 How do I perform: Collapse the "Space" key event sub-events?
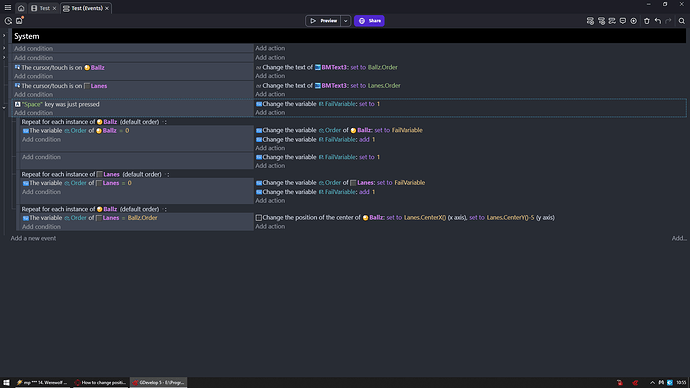[4, 108]
